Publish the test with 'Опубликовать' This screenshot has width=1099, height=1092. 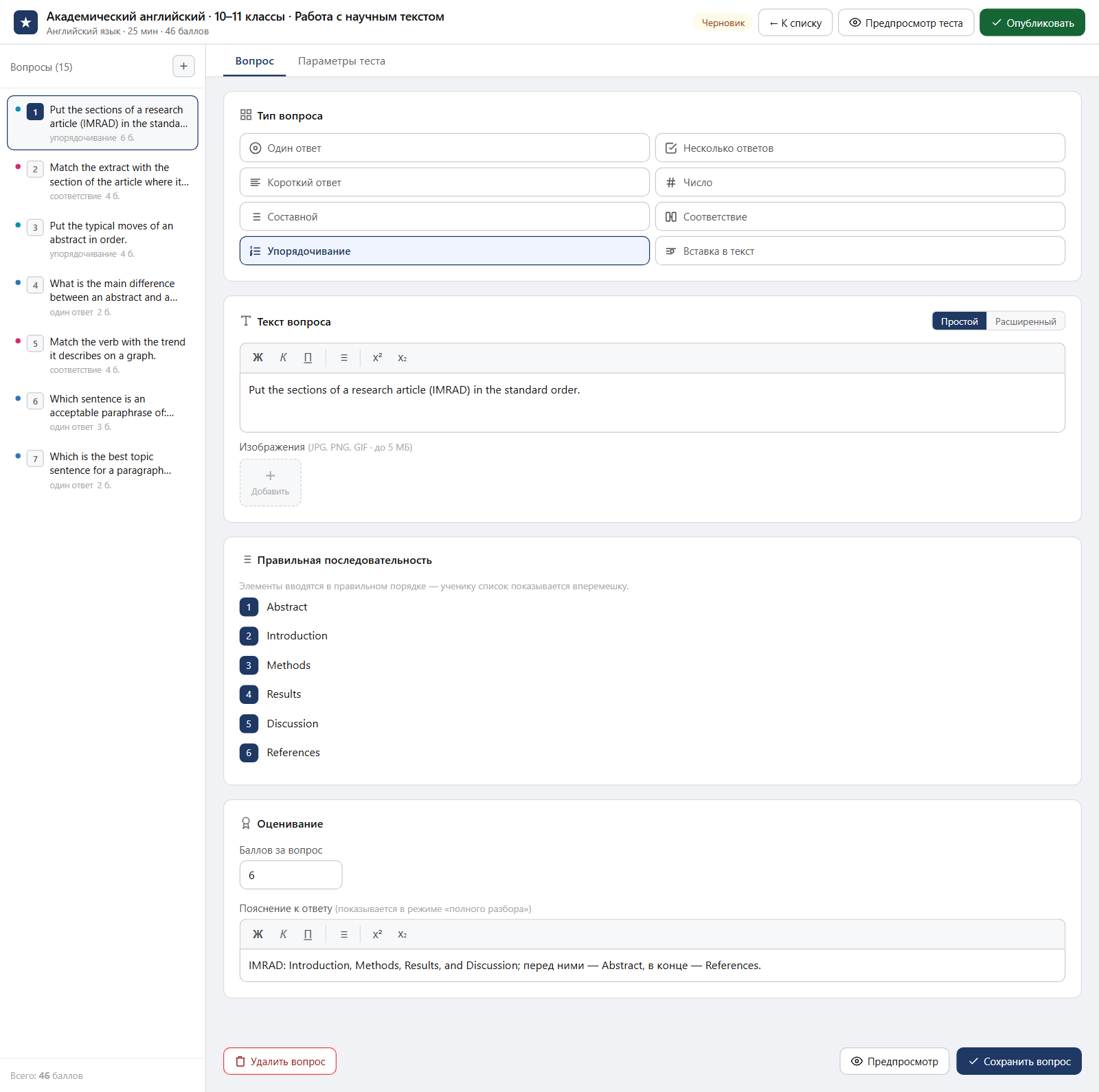point(1032,23)
